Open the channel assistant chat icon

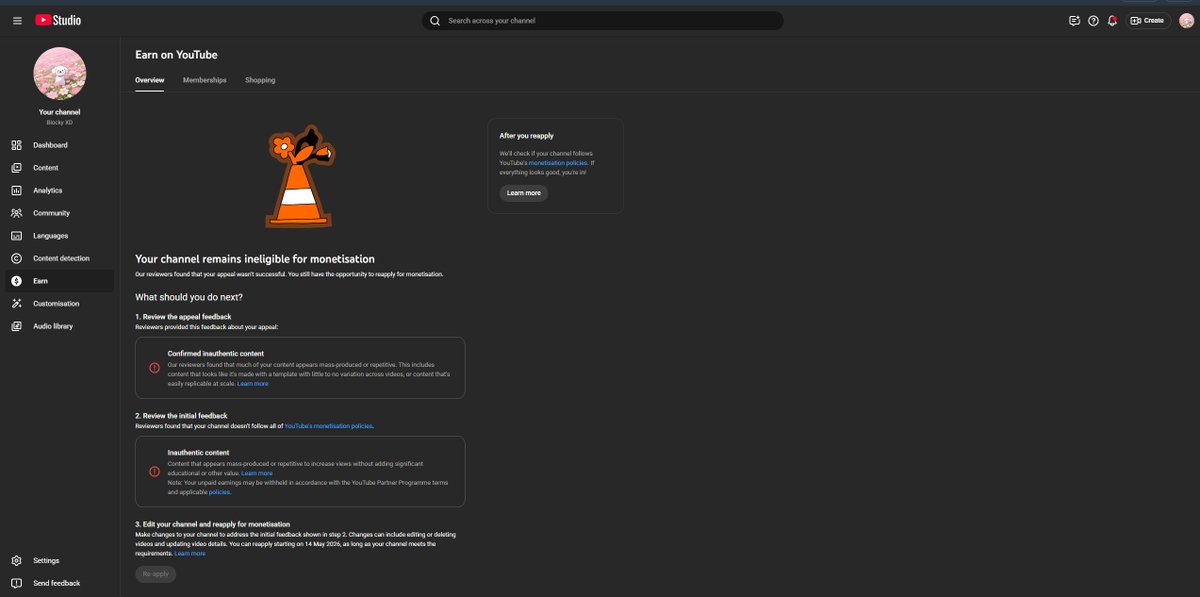[1074, 20]
